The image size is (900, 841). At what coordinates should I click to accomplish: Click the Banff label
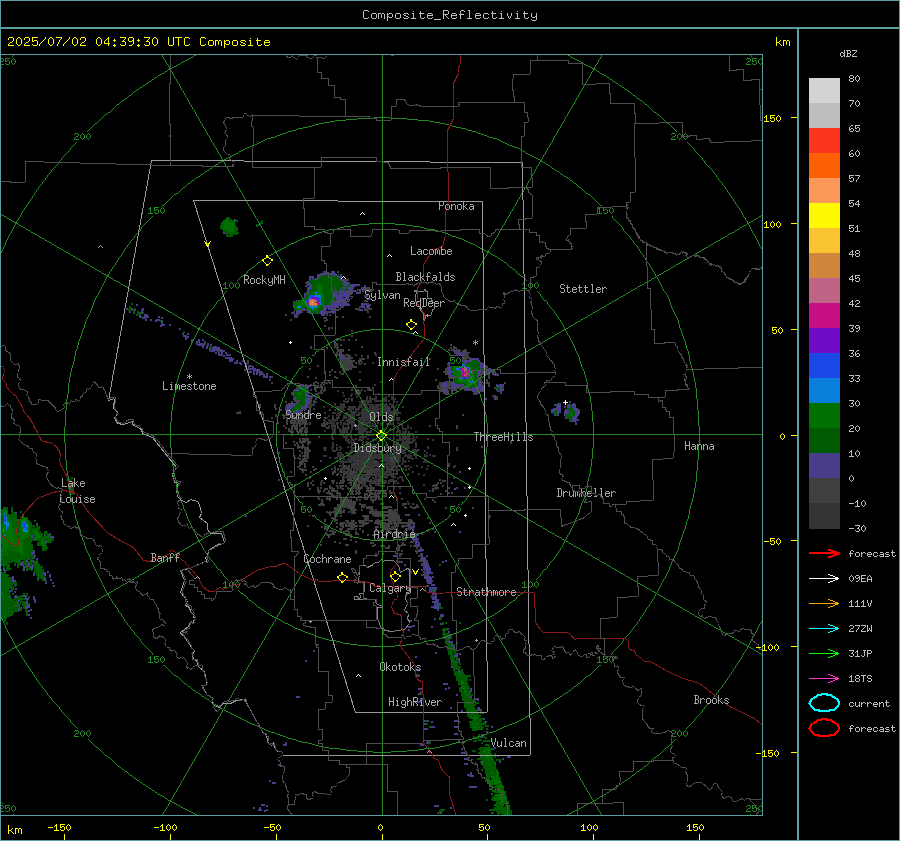165,558
